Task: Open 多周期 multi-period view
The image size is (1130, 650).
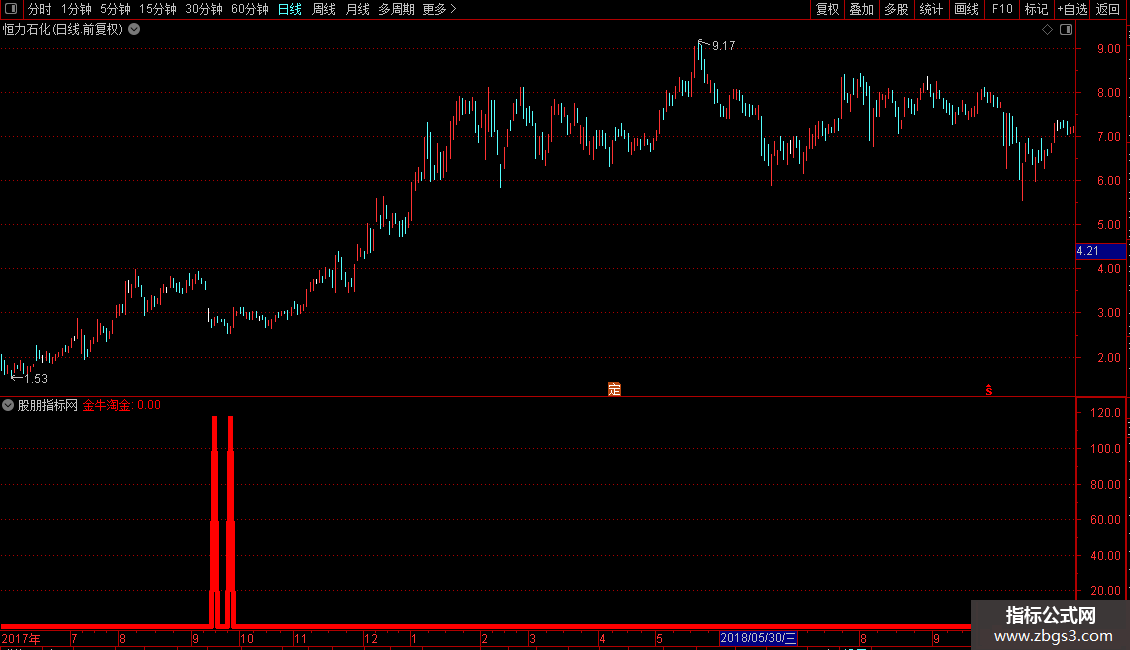Action: [396, 9]
